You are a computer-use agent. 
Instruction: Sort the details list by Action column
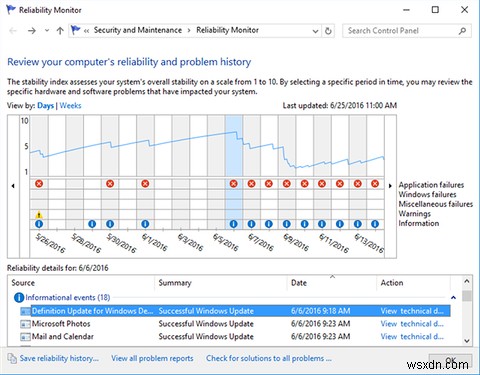[x=414, y=283]
